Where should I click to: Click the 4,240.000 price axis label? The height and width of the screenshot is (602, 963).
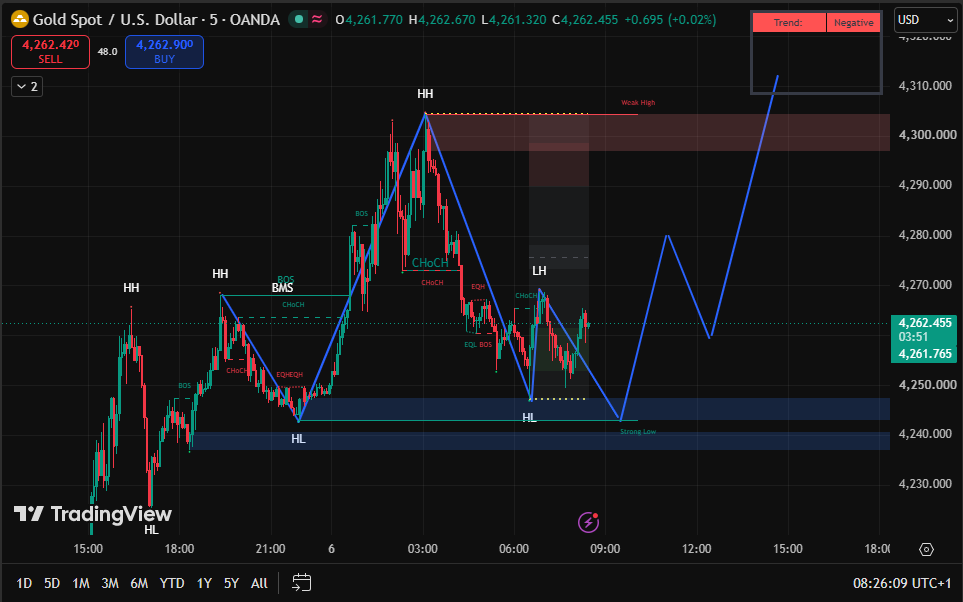pyautogui.click(x=928, y=434)
